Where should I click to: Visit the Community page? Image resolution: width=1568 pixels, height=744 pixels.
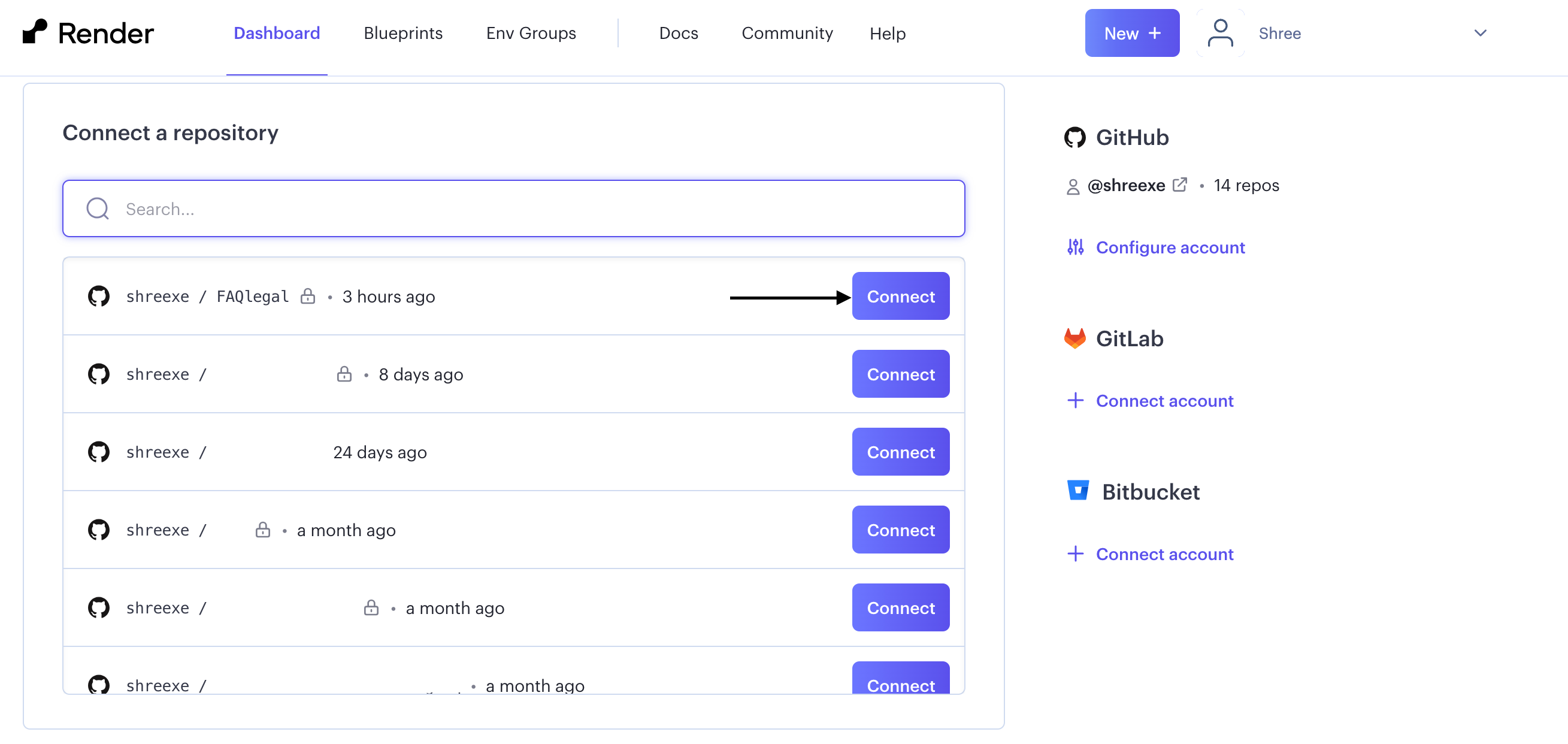[x=787, y=33]
